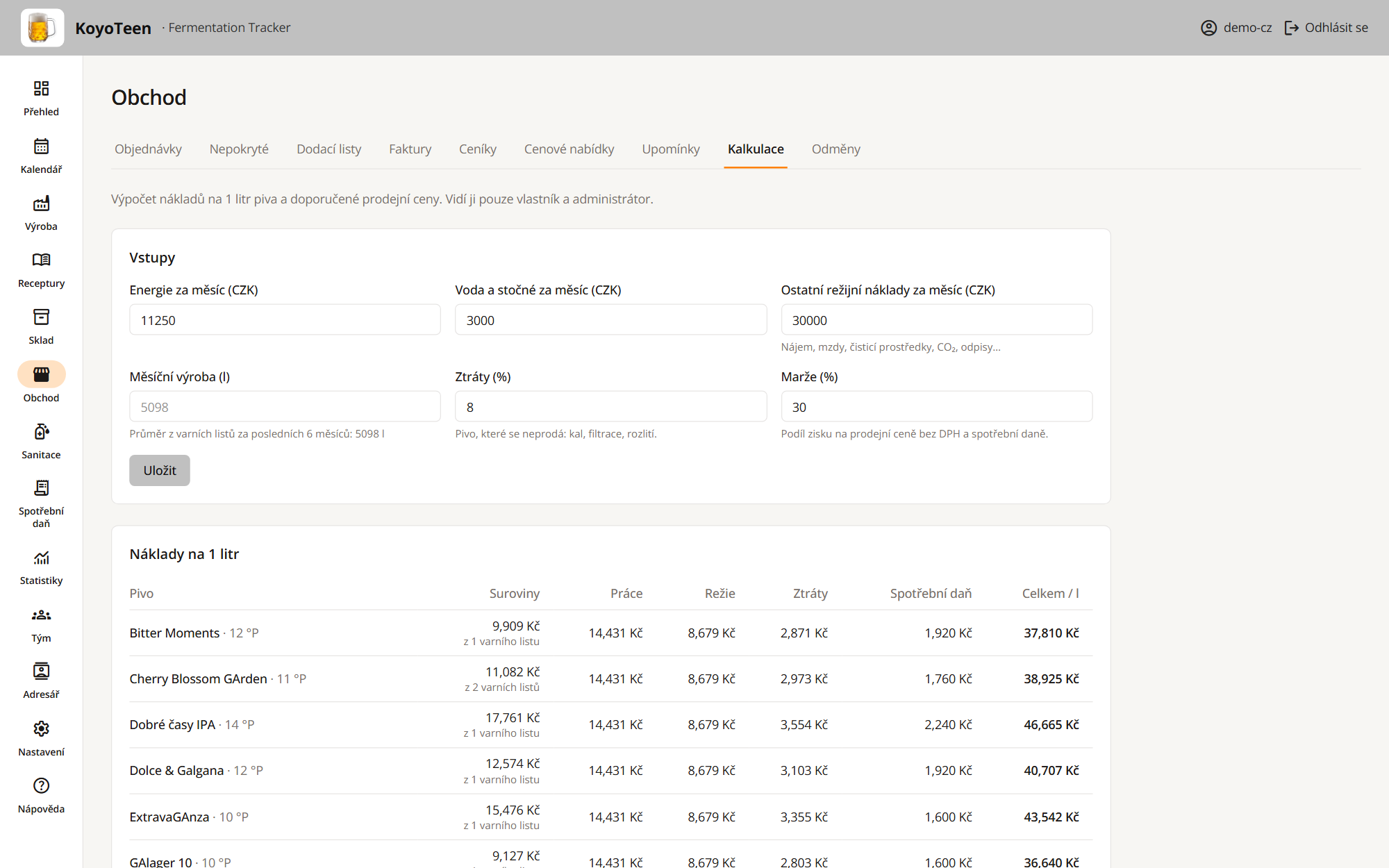Go to Výroba production icon

point(41,203)
